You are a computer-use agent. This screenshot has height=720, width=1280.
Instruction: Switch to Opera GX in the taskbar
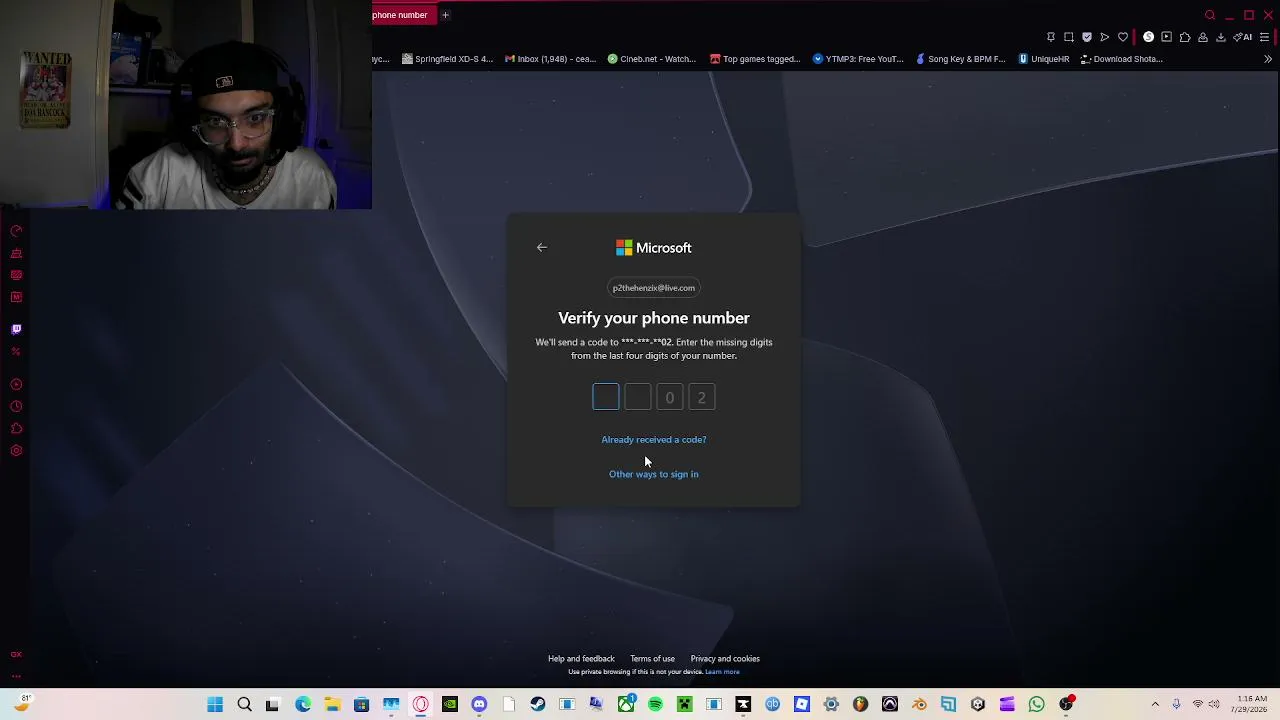[x=420, y=705]
